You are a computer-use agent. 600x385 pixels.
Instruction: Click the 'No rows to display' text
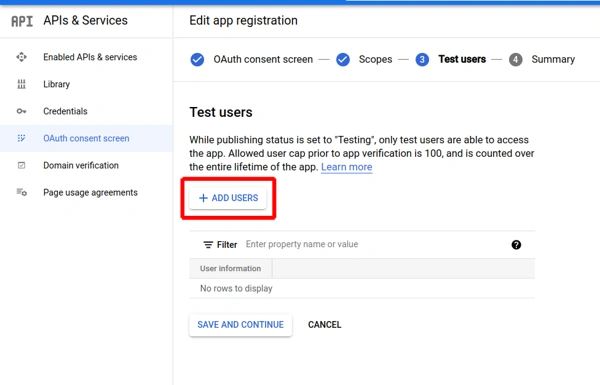coord(236,289)
